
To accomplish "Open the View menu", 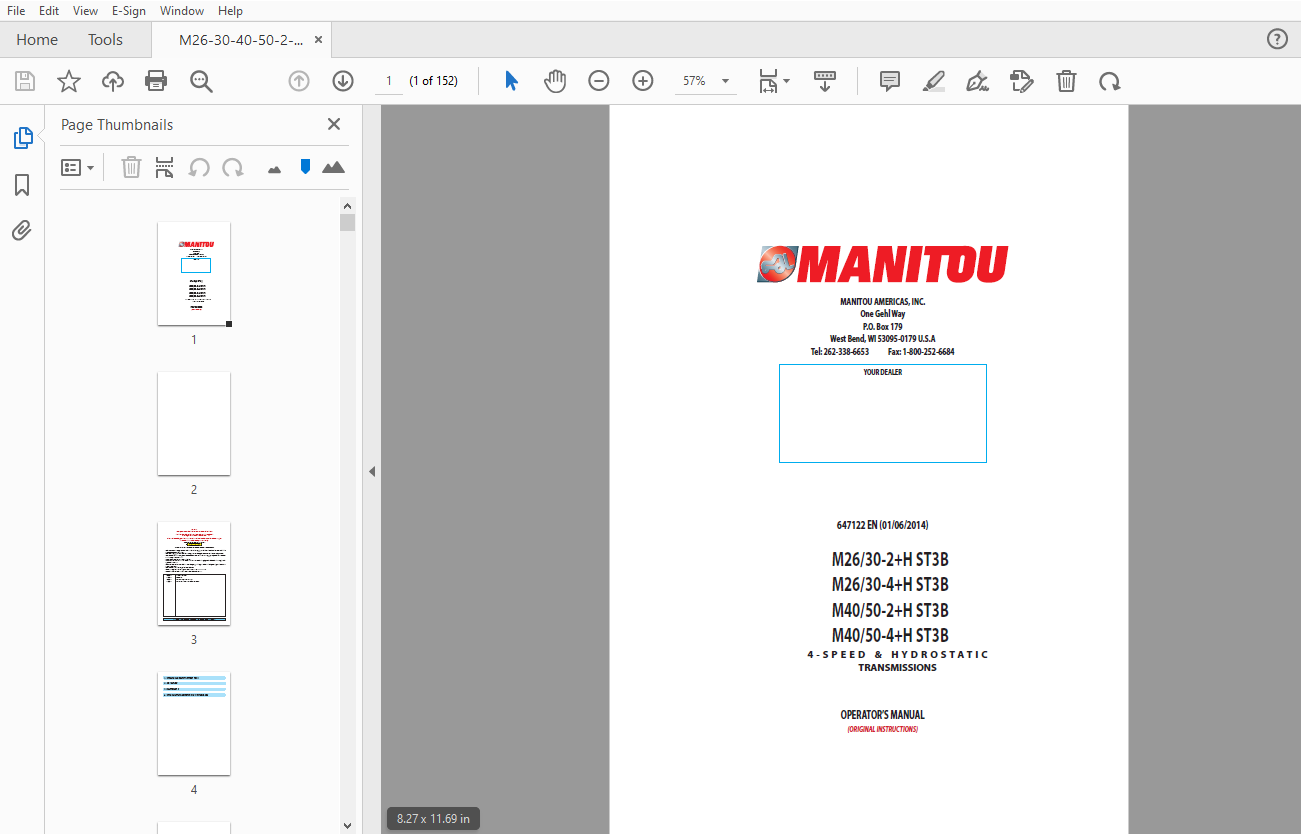I will (85, 10).
